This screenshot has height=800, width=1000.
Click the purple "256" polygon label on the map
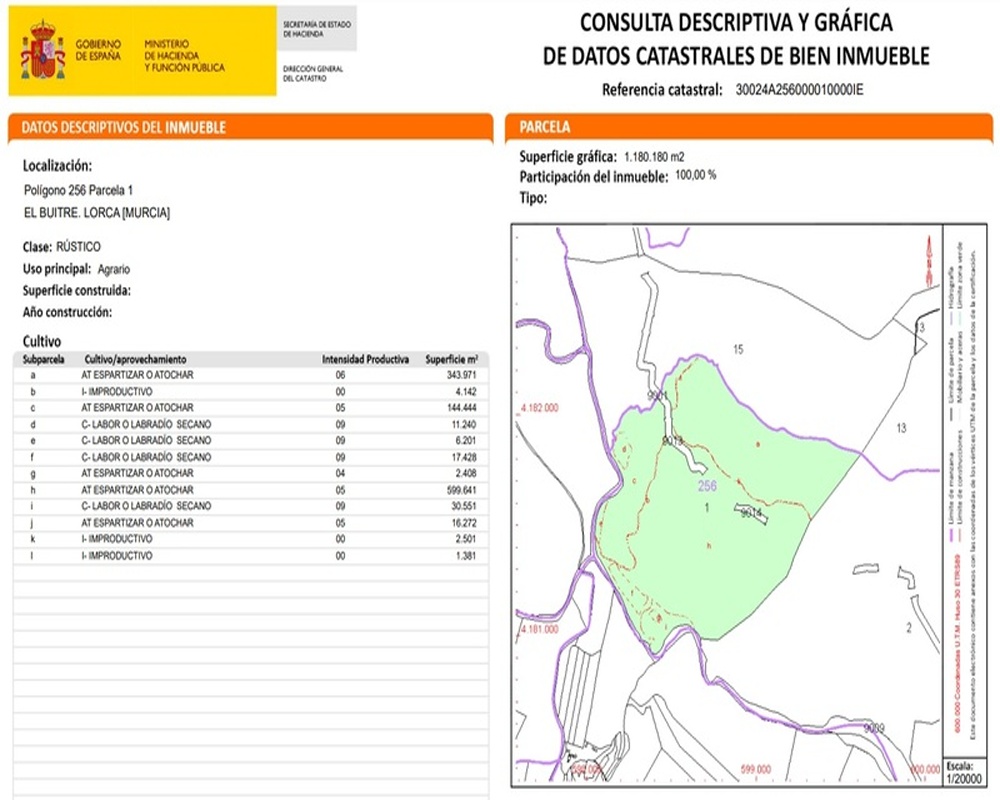coord(707,486)
